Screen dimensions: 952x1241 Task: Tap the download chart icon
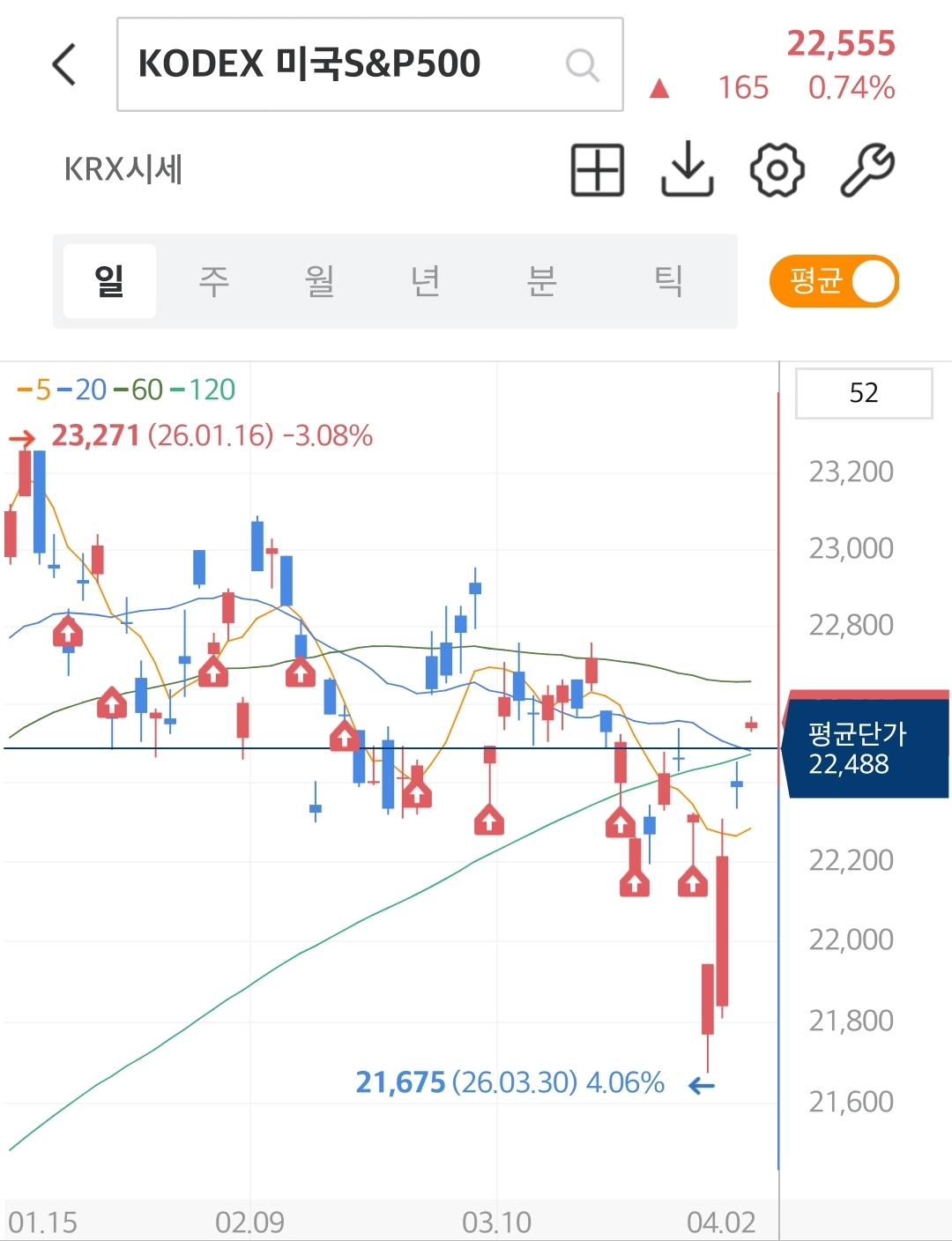click(687, 169)
